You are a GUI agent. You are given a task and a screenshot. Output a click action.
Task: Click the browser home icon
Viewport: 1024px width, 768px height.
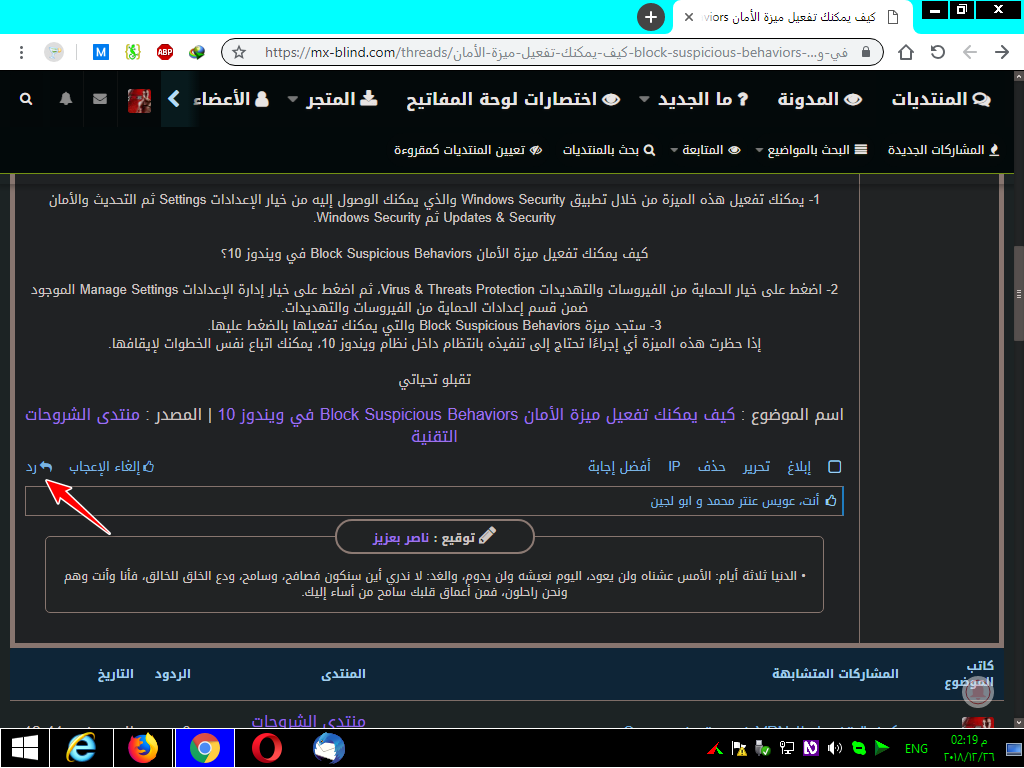pos(905,52)
